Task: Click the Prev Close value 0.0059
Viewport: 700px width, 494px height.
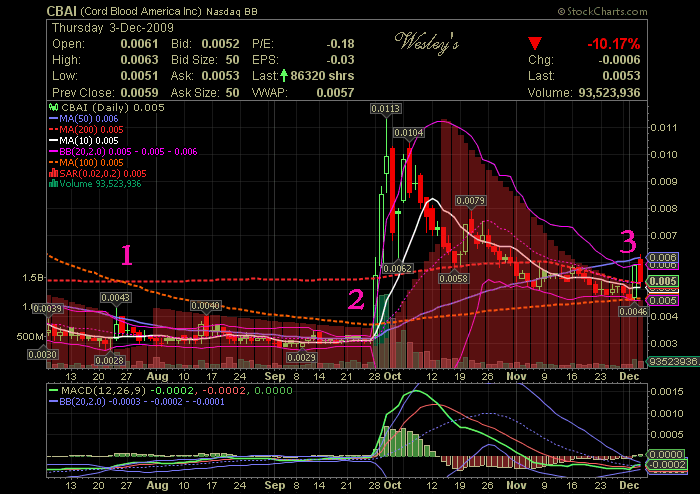Action: tap(139, 93)
